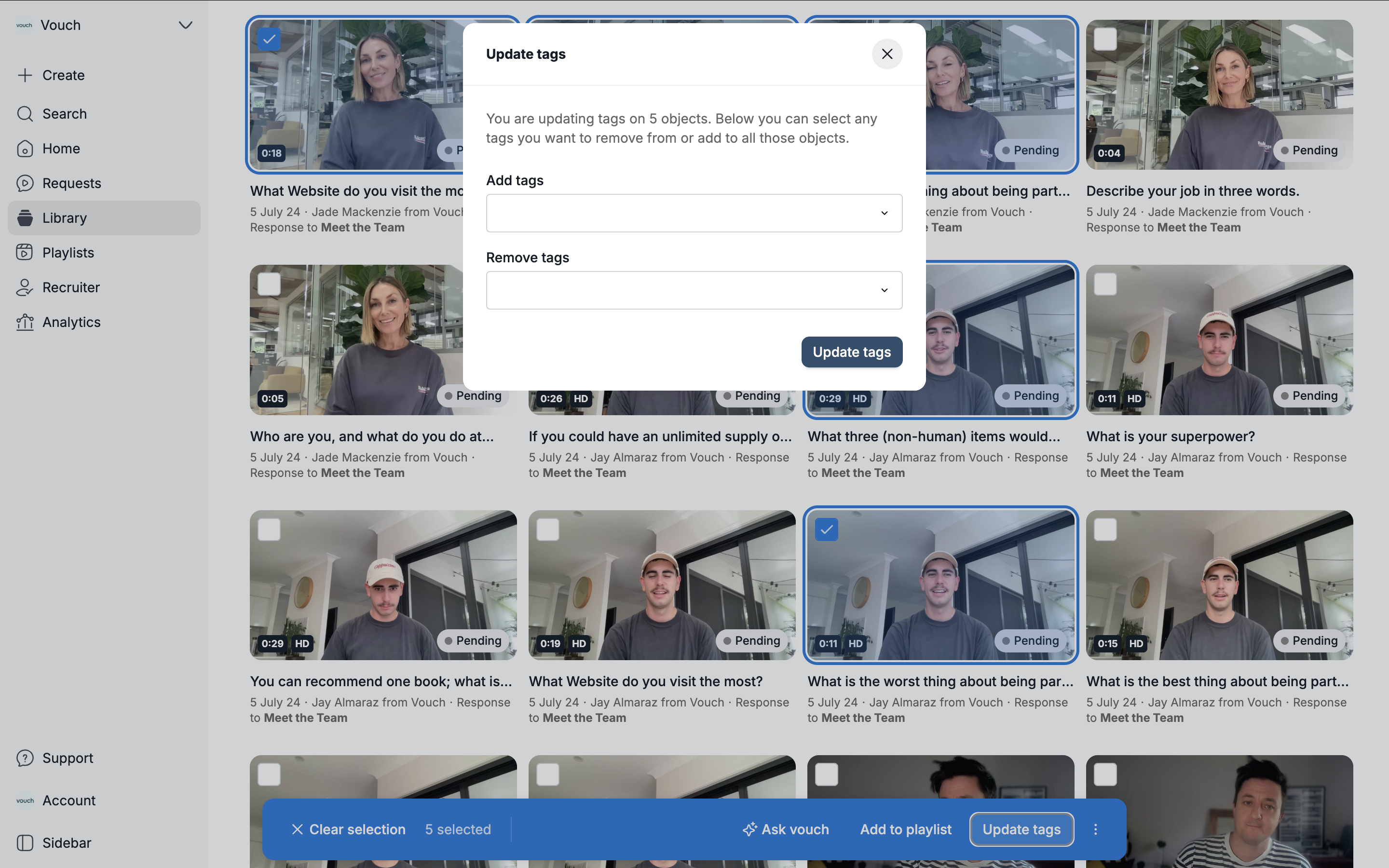Click the '5 selected' count text
The height and width of the screenshot is (868, 1389).
pyautogui.click(x=458, y=829)
